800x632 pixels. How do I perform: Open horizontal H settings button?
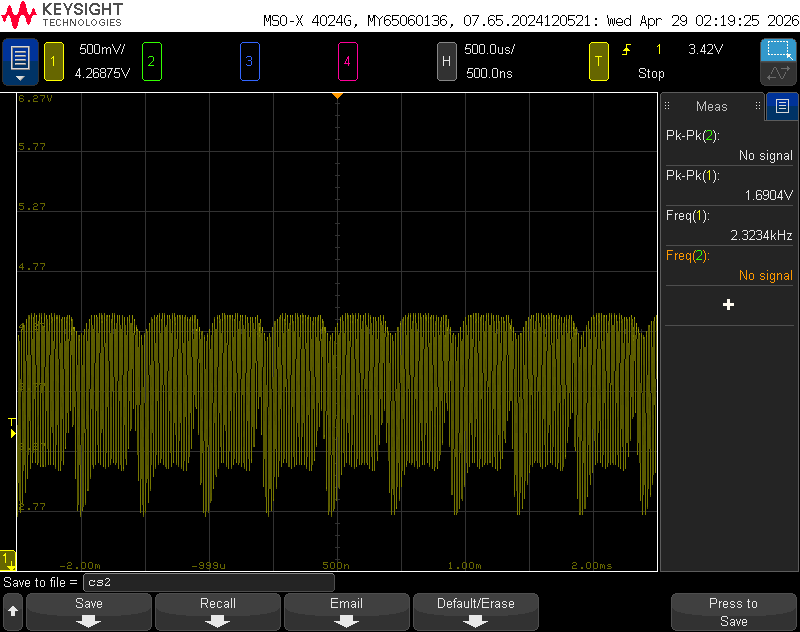[446, 62]
